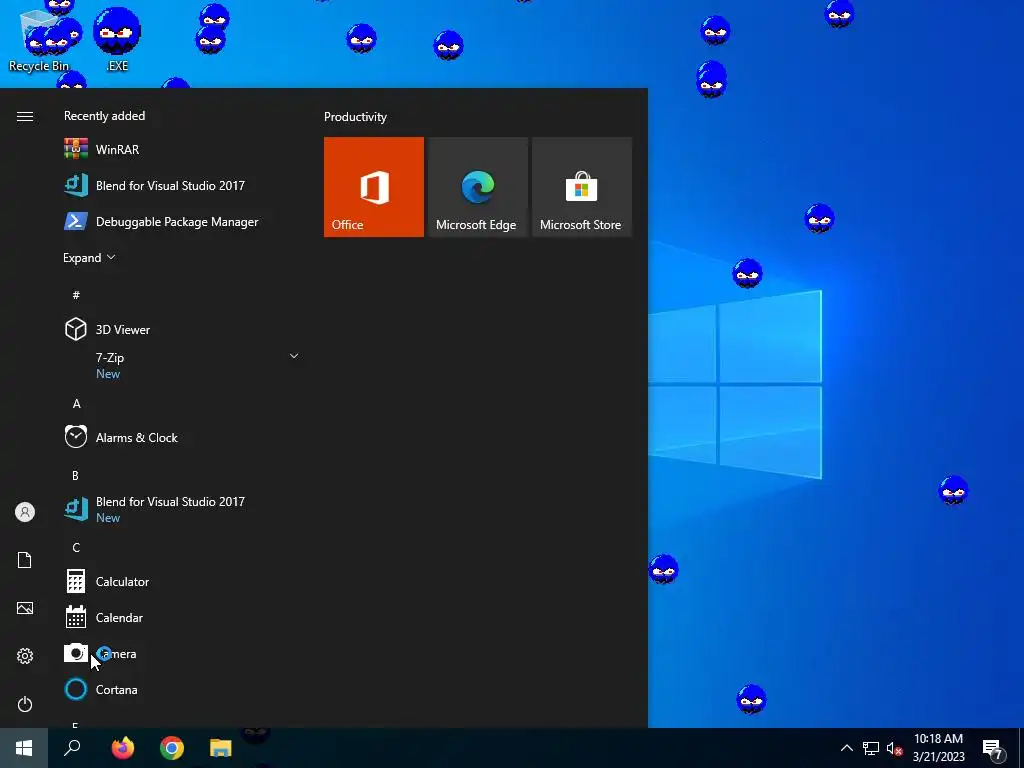Open Pictures from Start sidebar
Image resolution: width=1024 pixels, height=768 pixels.
coord(25,608)
